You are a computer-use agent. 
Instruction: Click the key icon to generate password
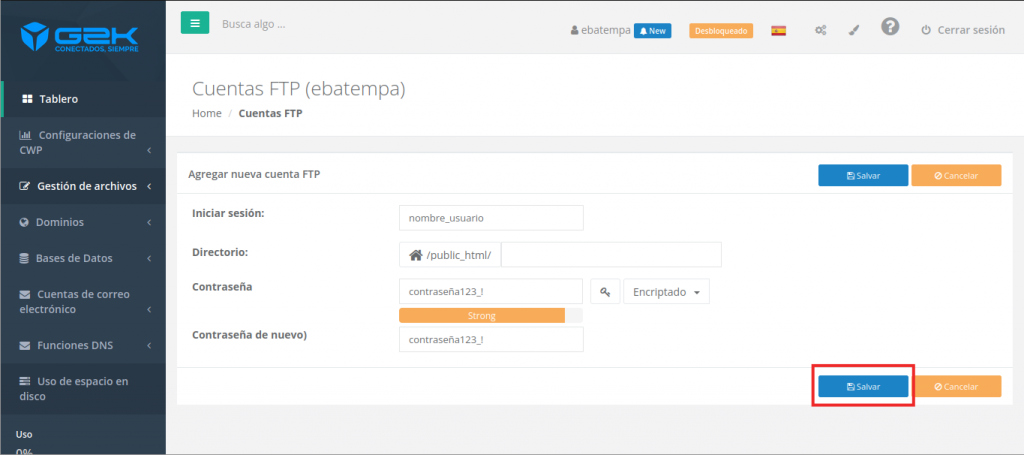[x=605, y=291]
